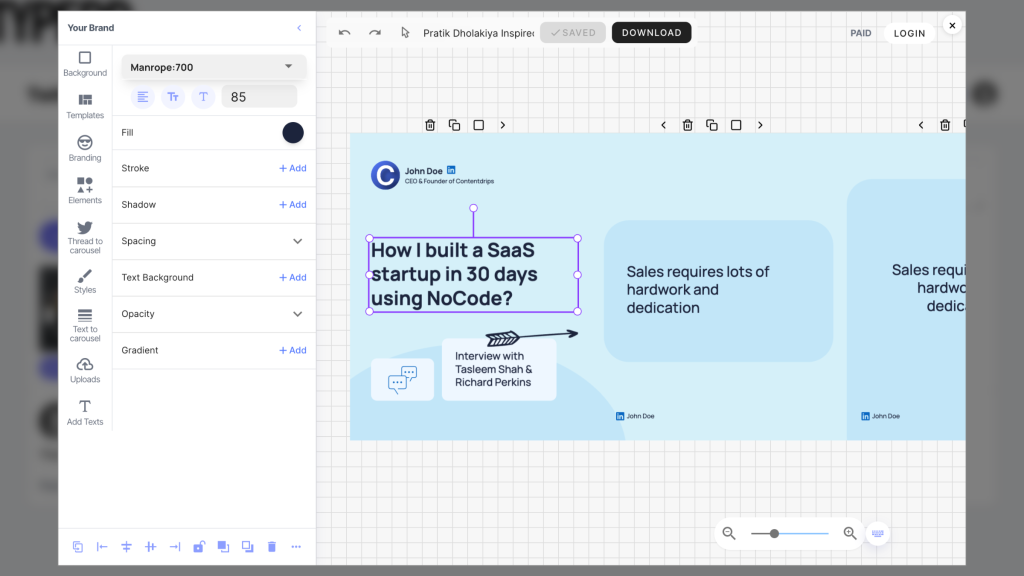This screenshot has width=1024, height=576.
Task: Toggle the lock icon in bottom toolbar
Action: [199, 547]
